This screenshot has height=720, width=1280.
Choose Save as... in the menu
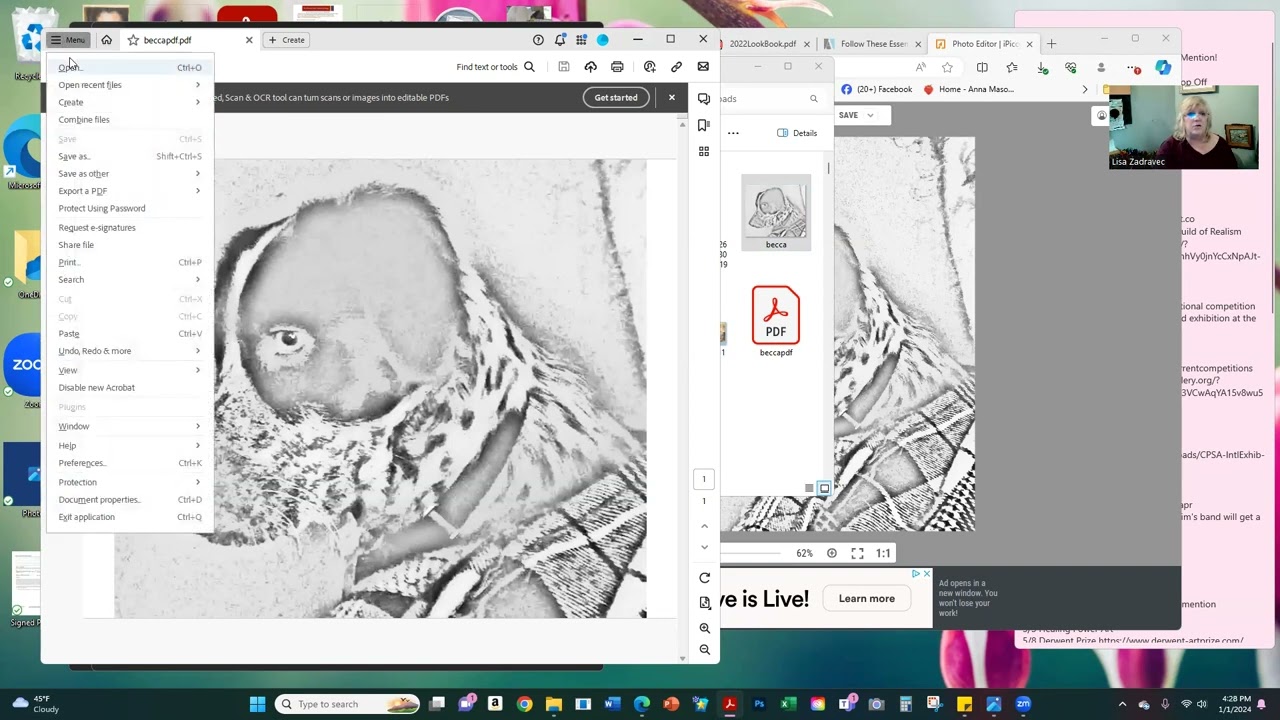(130, 156)
